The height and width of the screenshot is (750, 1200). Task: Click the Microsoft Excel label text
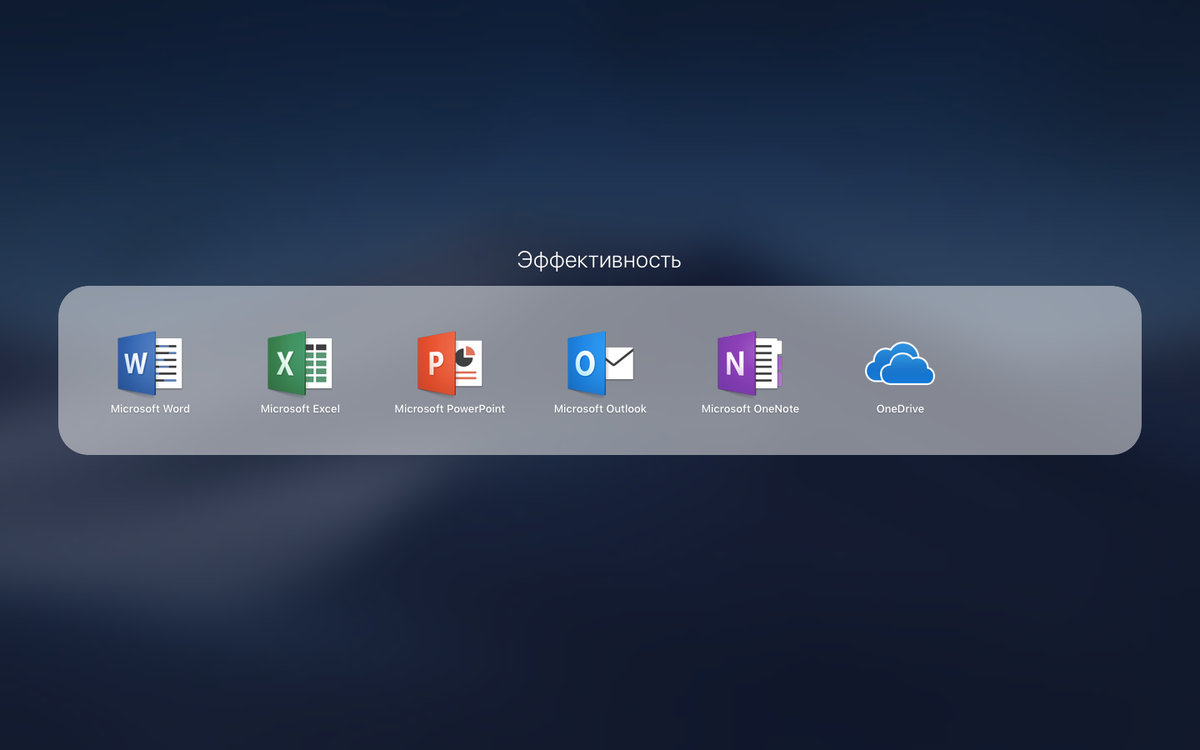click(x=300, y=409)
